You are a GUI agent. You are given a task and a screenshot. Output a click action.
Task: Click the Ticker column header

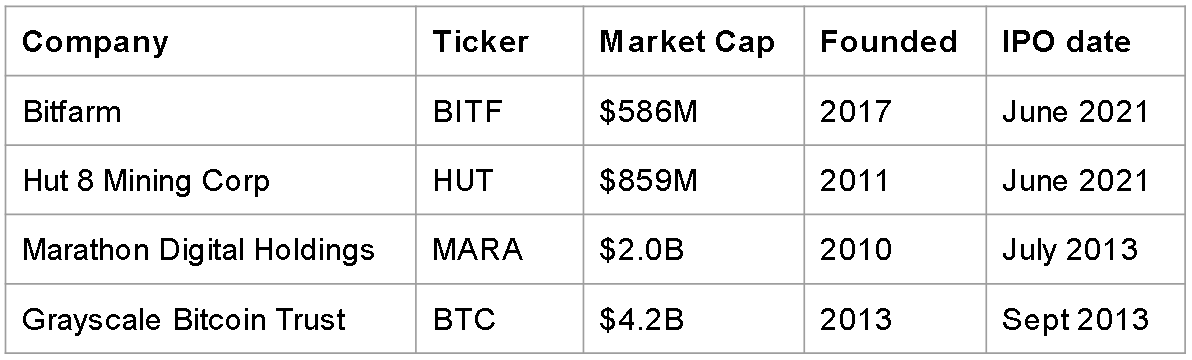coord(499,41)
